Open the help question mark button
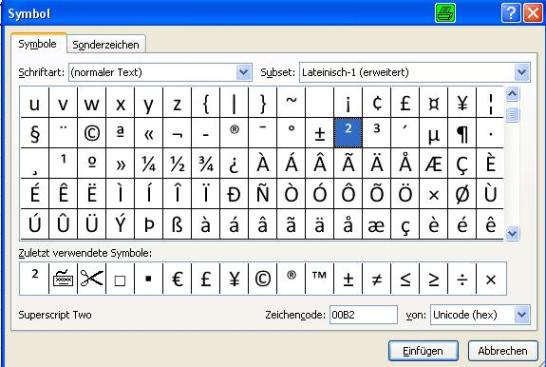The width and height of the screenshot is (546, 367). point(511,13)
